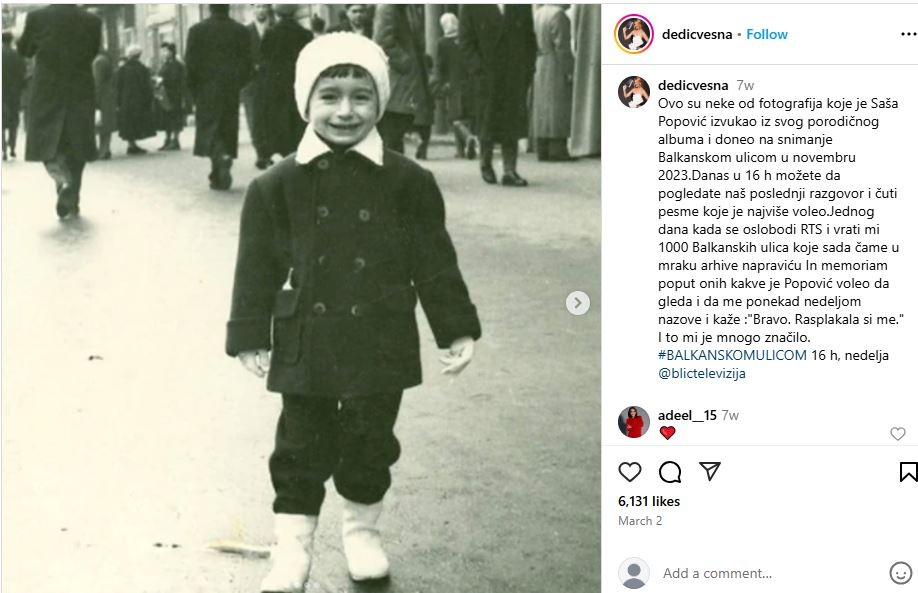Screen dimensions: 918x593
Task: Open @blictelevizija mention link
Action: coord(701,373)
